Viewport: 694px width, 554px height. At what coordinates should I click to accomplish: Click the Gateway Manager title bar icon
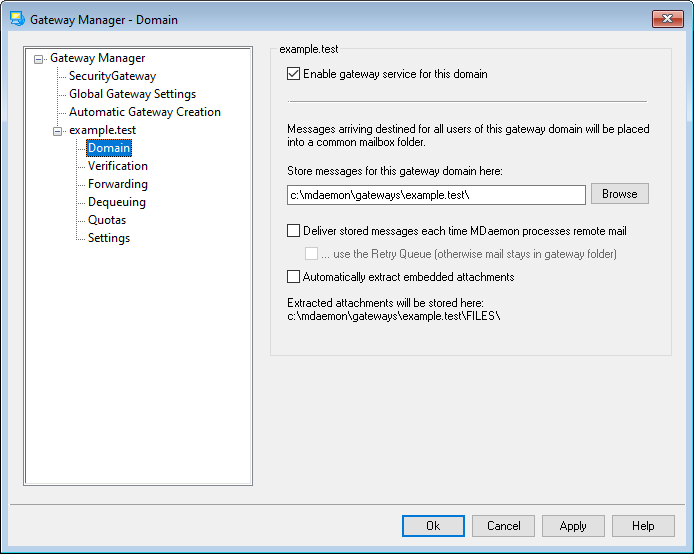coord(16,19)
